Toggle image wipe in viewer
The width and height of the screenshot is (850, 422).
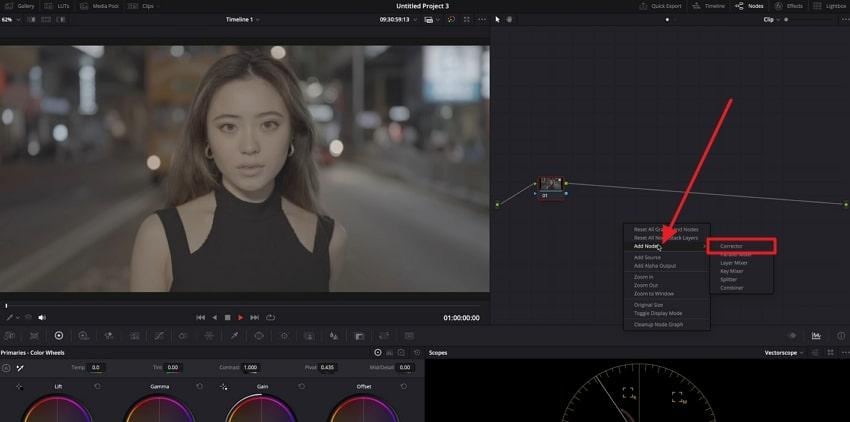coord(31,20)
